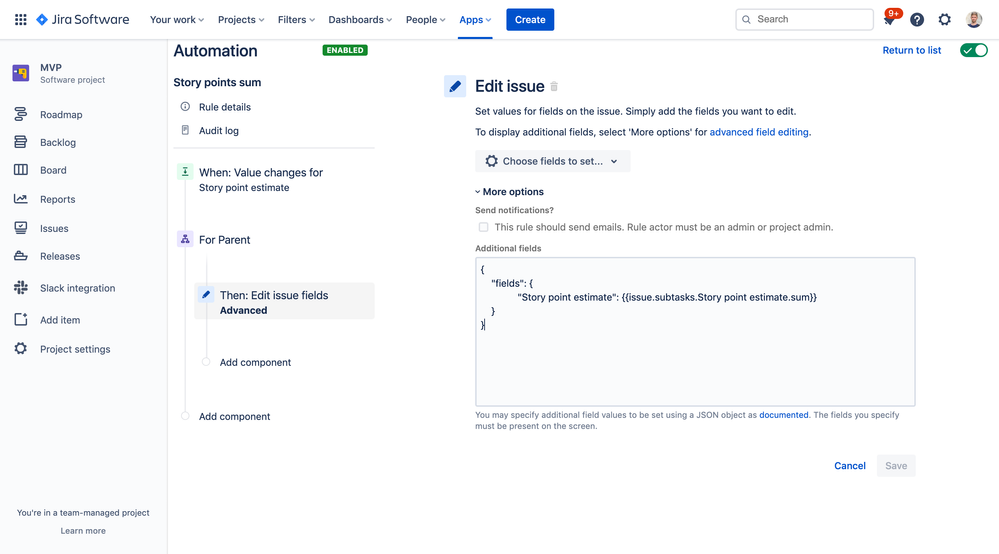Open Issues in the sidebar

click(54, 228)
